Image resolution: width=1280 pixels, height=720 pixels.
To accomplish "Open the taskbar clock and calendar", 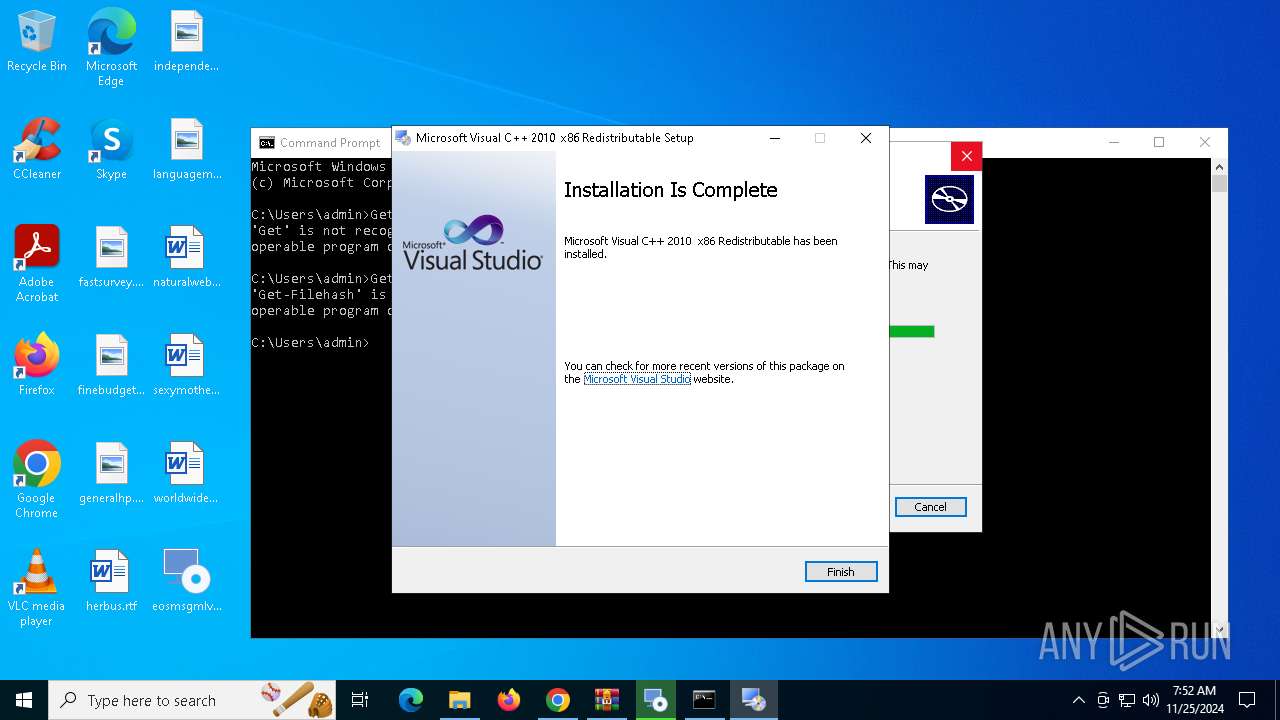I will (x=1194, y=700).
